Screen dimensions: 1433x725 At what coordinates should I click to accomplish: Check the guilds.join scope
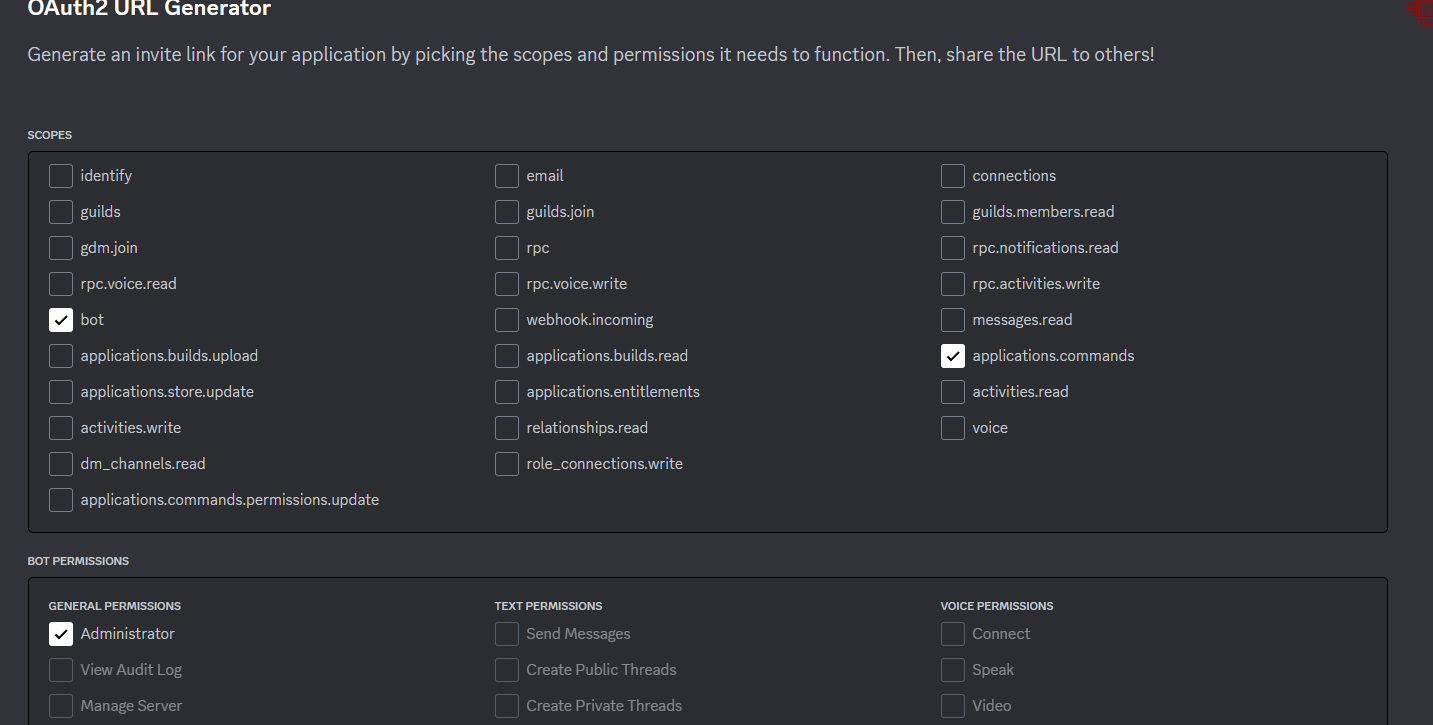(x=507, y=212)
